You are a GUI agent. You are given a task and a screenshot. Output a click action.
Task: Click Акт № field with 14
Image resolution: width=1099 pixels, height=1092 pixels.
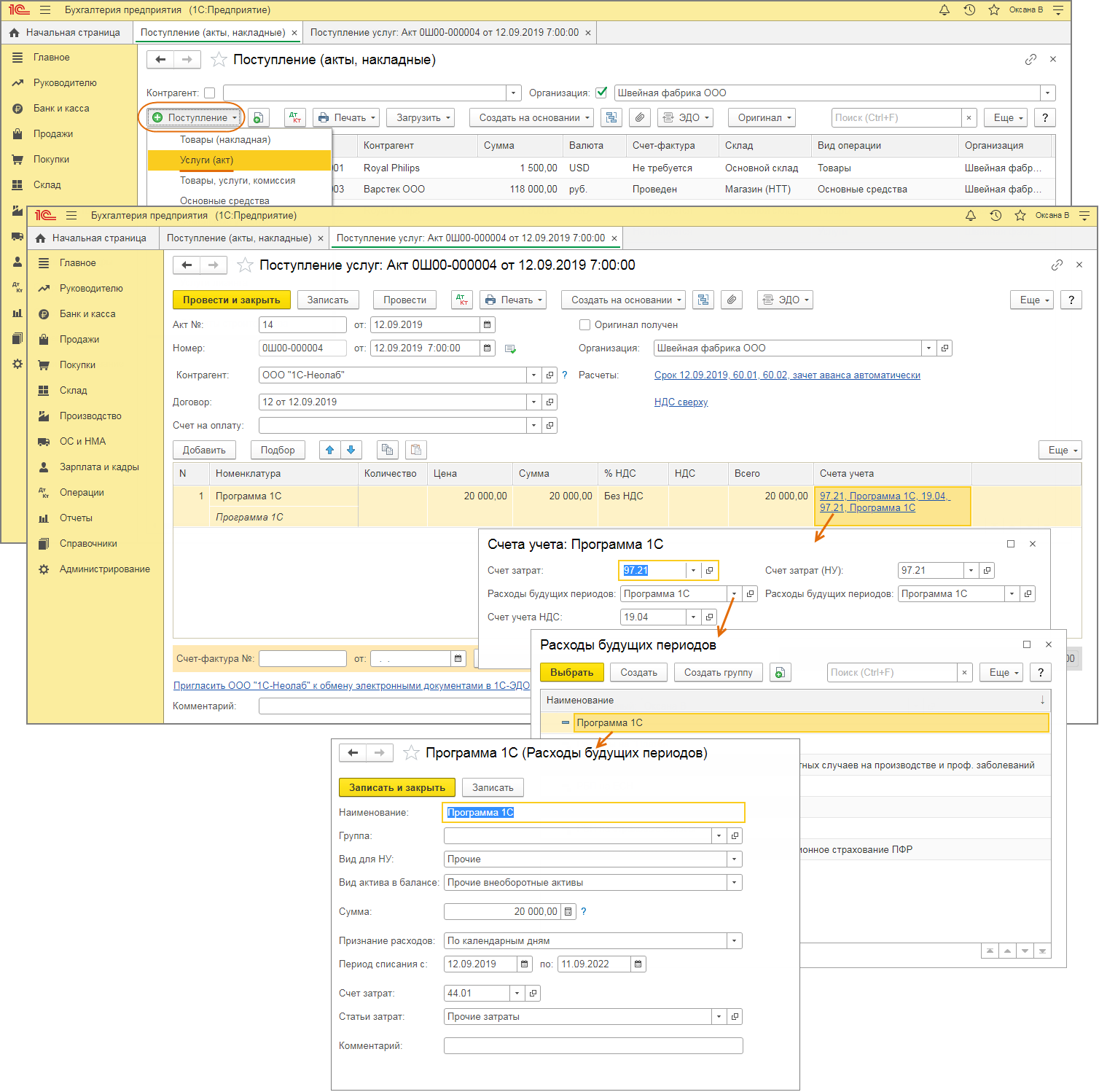click(302, 324)
